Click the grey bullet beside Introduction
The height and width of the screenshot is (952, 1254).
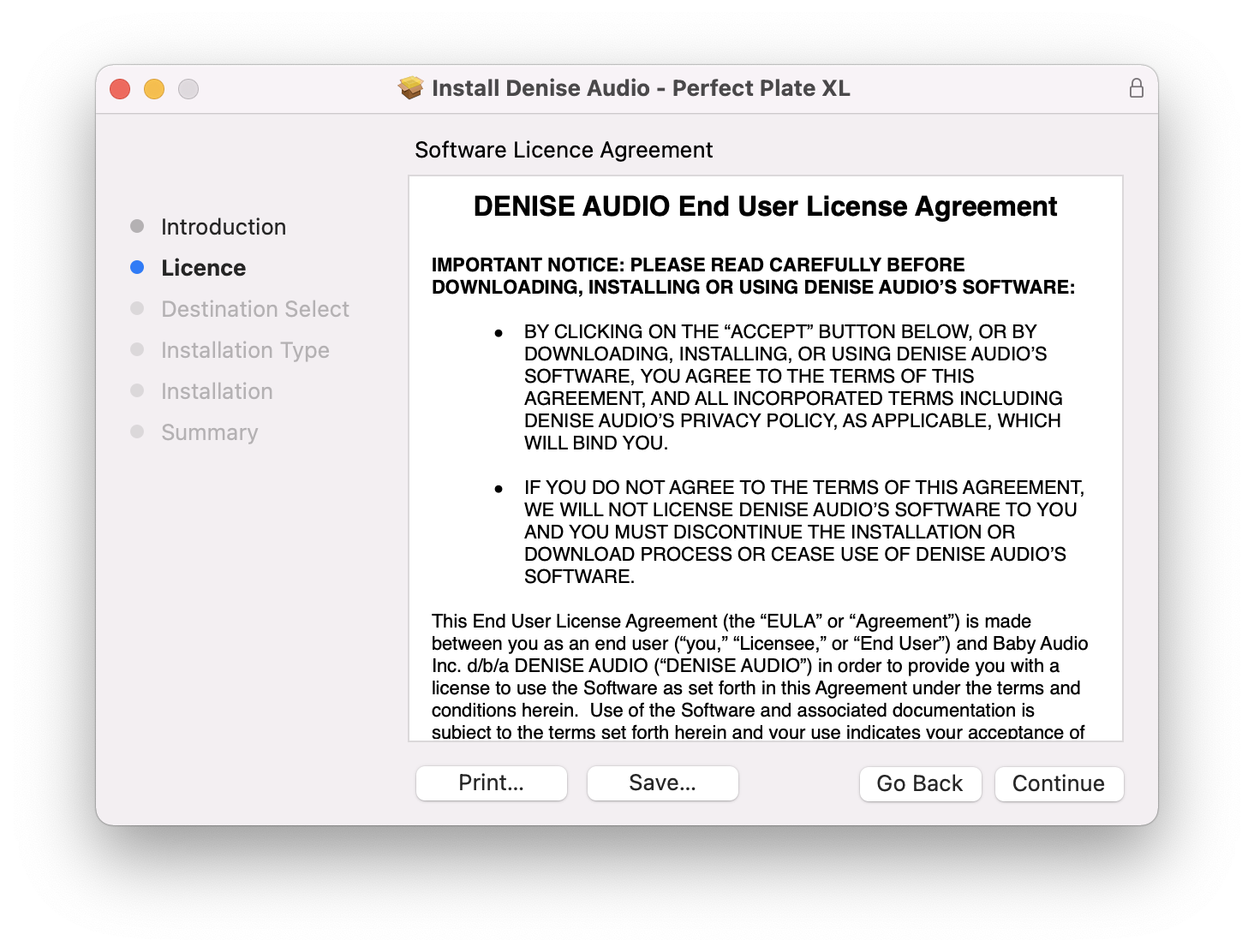pos(137,226)
